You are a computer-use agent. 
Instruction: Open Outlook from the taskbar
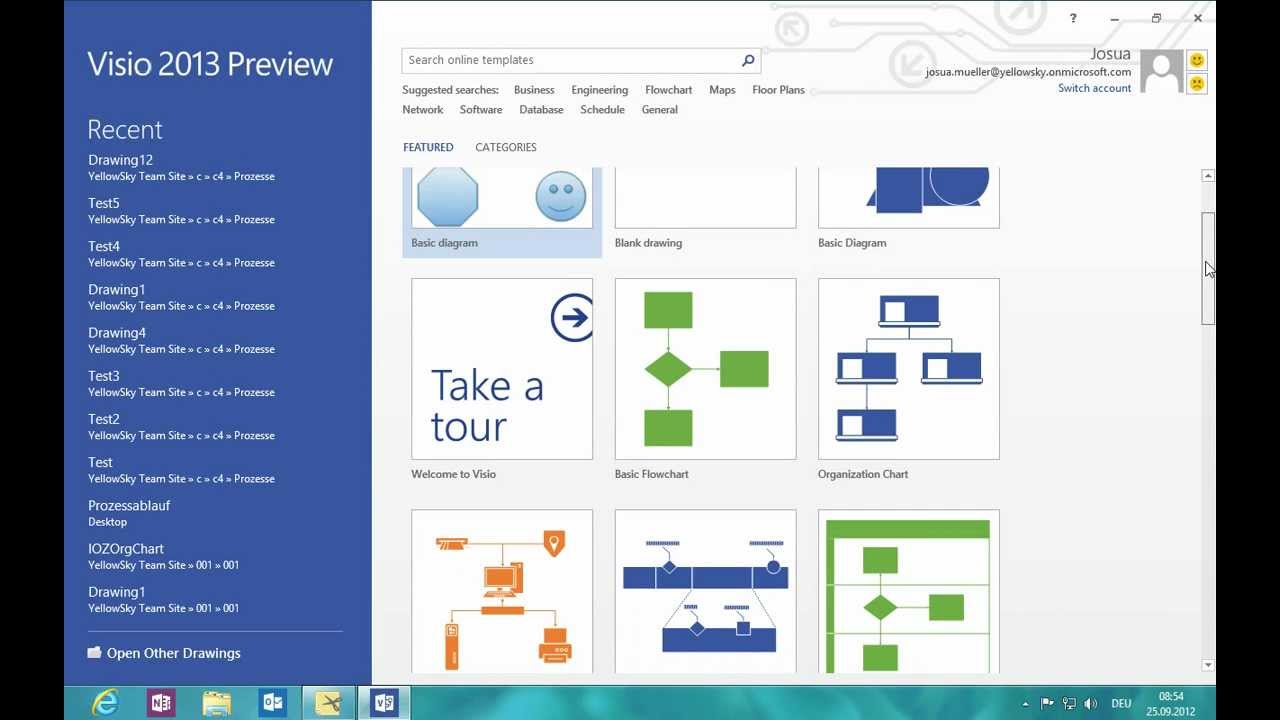click(x=273, y=703)
